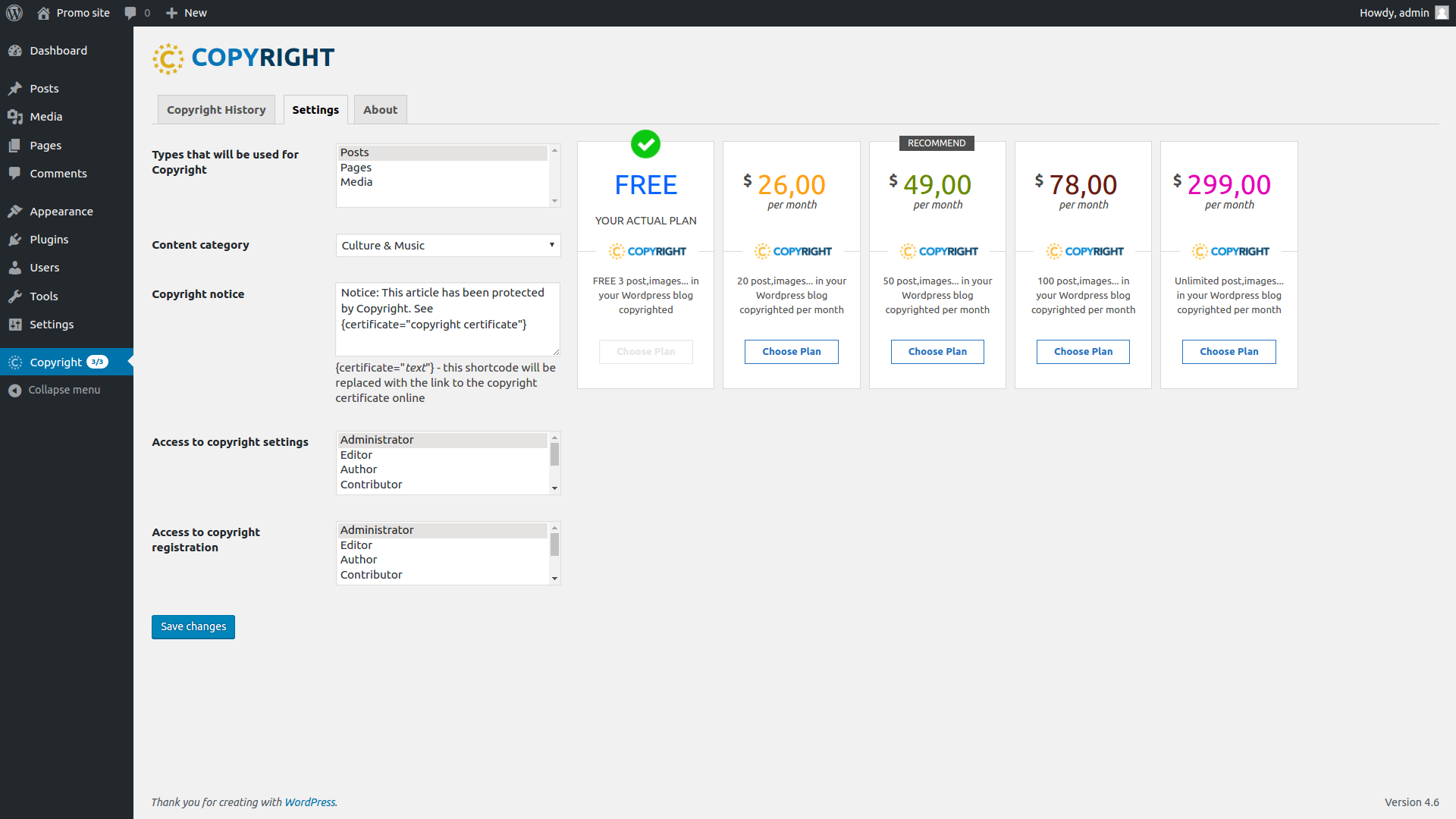Click down arrow of copyright registration access list
This screenshot has height=819, width=1456.
point(554,579)
